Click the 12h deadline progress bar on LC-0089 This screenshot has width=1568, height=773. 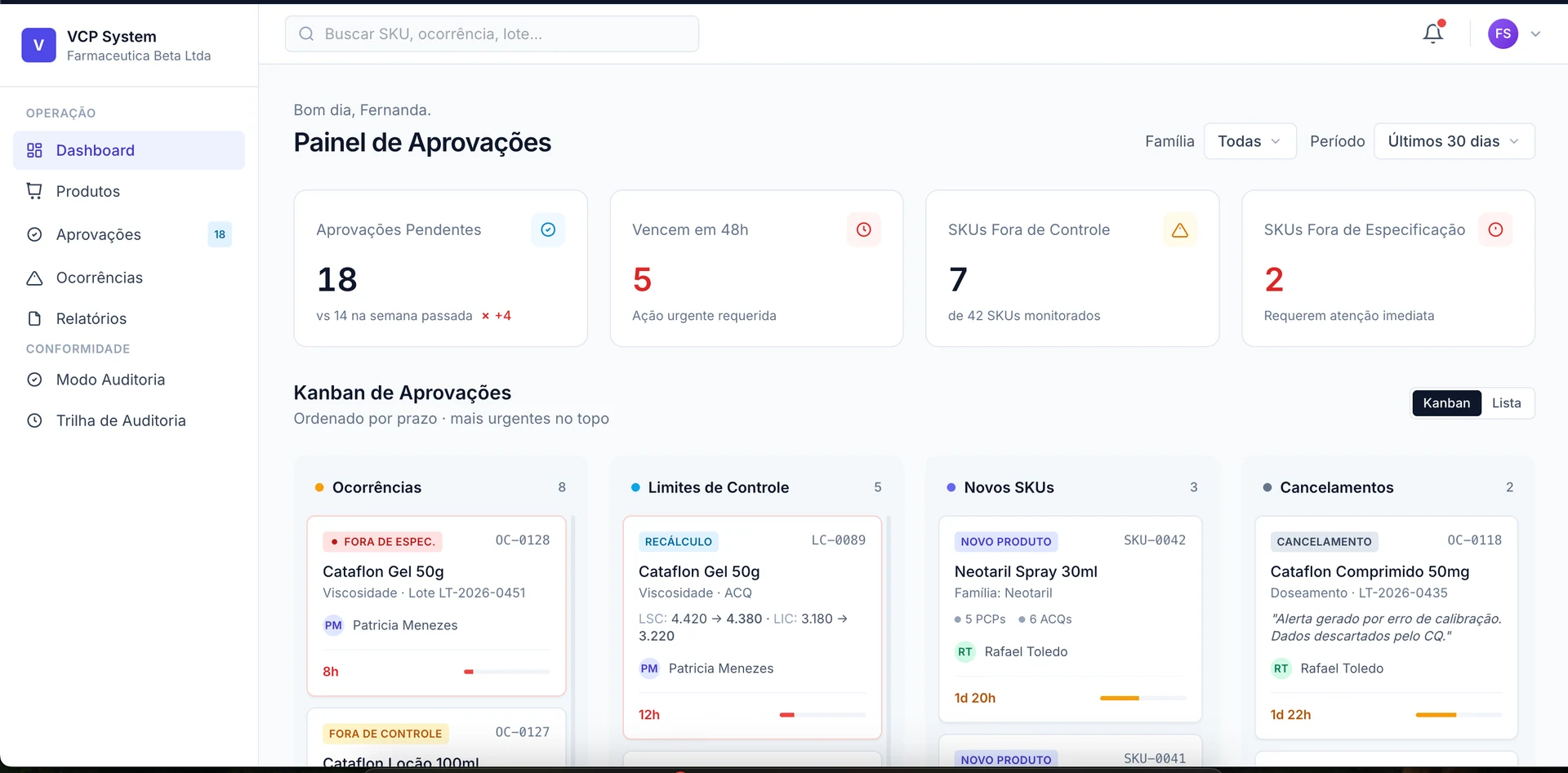click(x=822, y=715)
